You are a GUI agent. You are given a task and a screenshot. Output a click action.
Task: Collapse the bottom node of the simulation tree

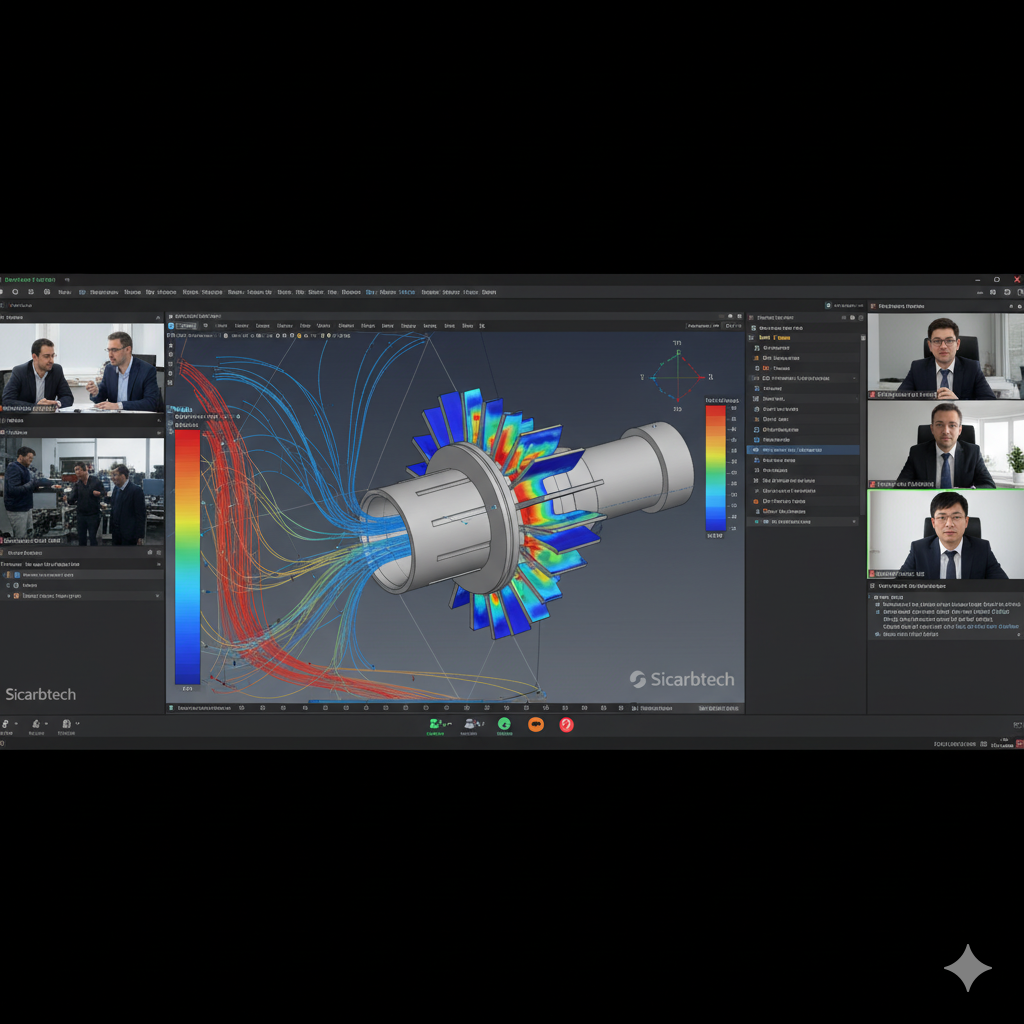(x=855, y=521)
